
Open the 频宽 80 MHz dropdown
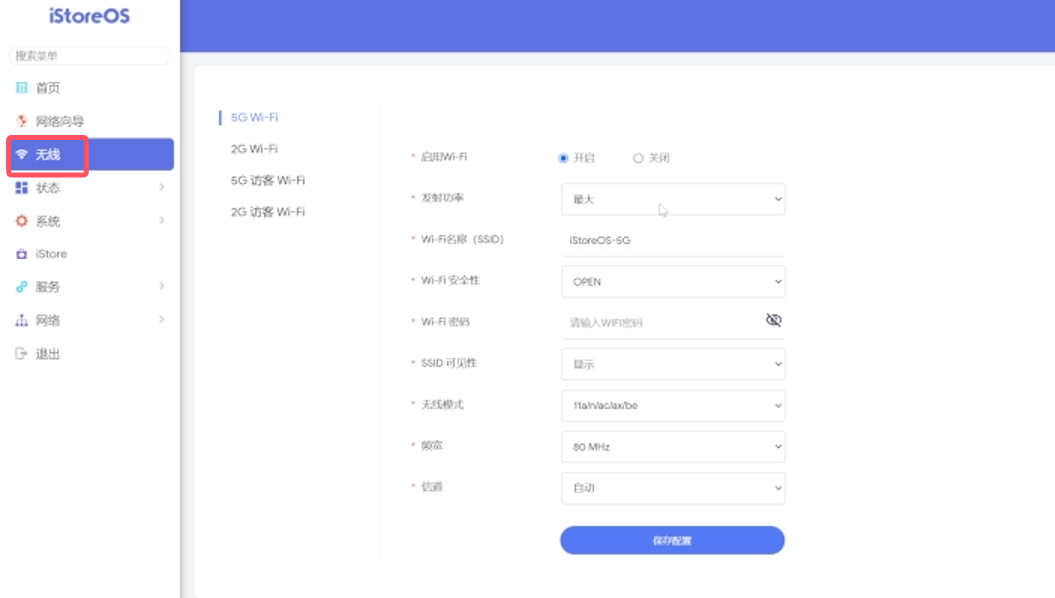tap(672, 447)
